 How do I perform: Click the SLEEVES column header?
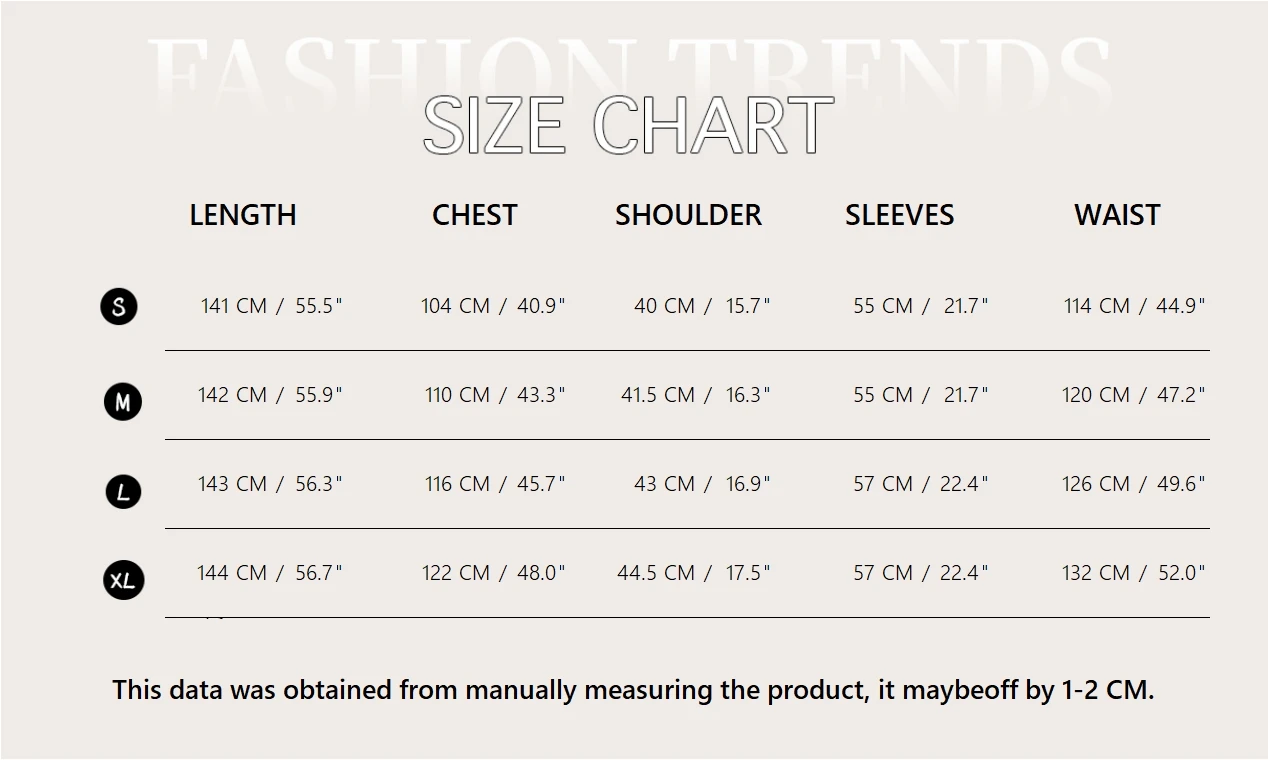[899, 215]
